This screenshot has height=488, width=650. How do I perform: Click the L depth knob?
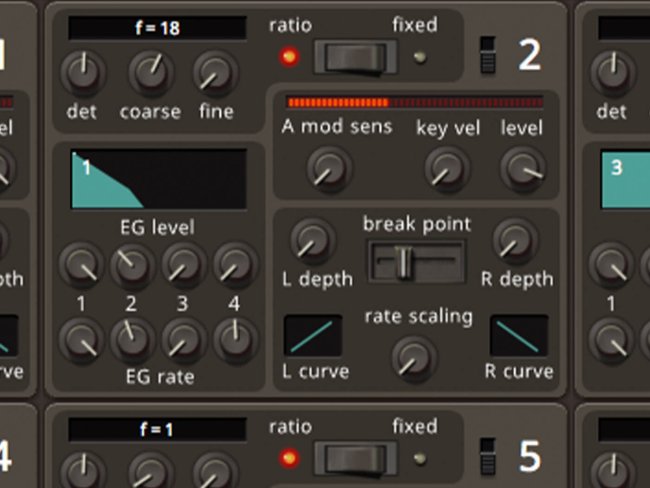tap(313, 240)
